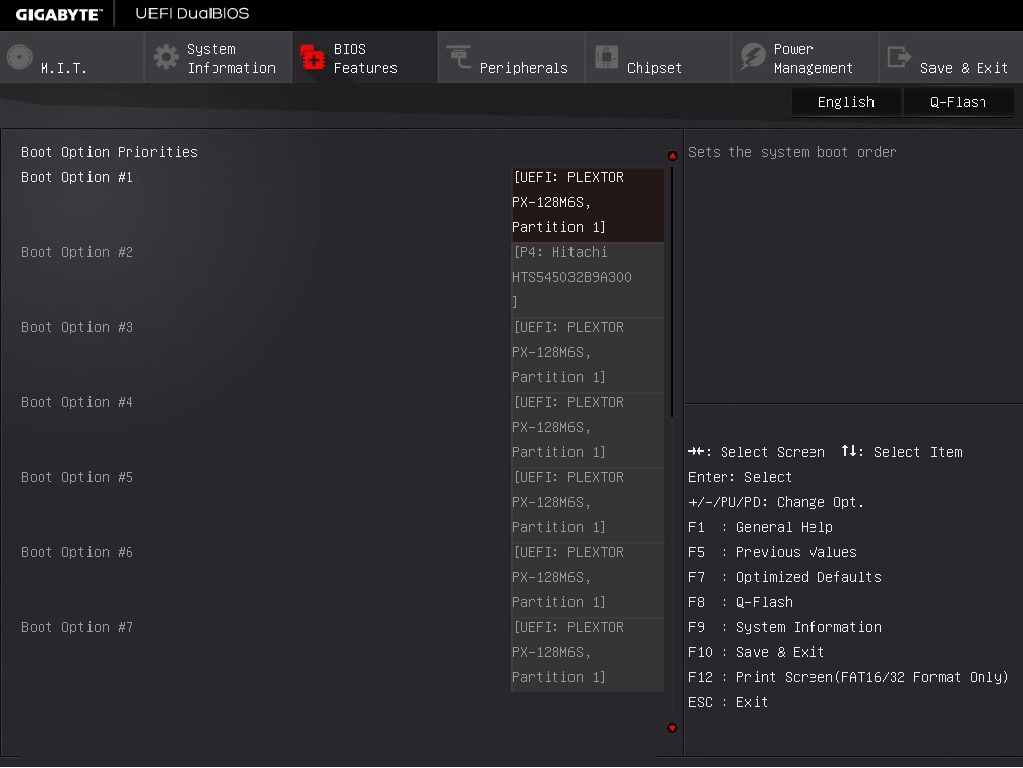Change Boot Option #2 Hitachi drive value
Viewport: 1023px width, 768px height.
point(587,277)
